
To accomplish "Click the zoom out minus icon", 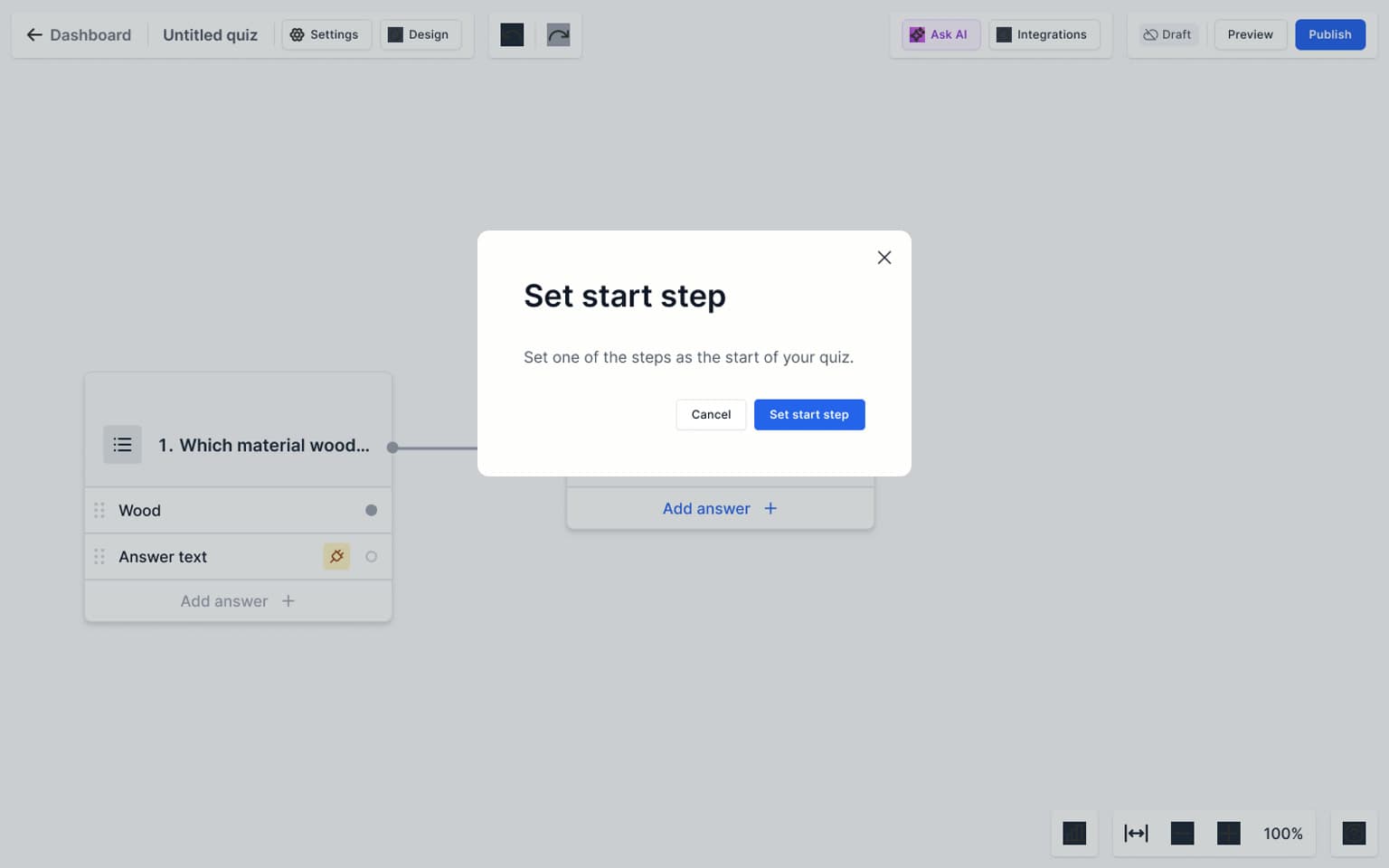I will 1183,833.
